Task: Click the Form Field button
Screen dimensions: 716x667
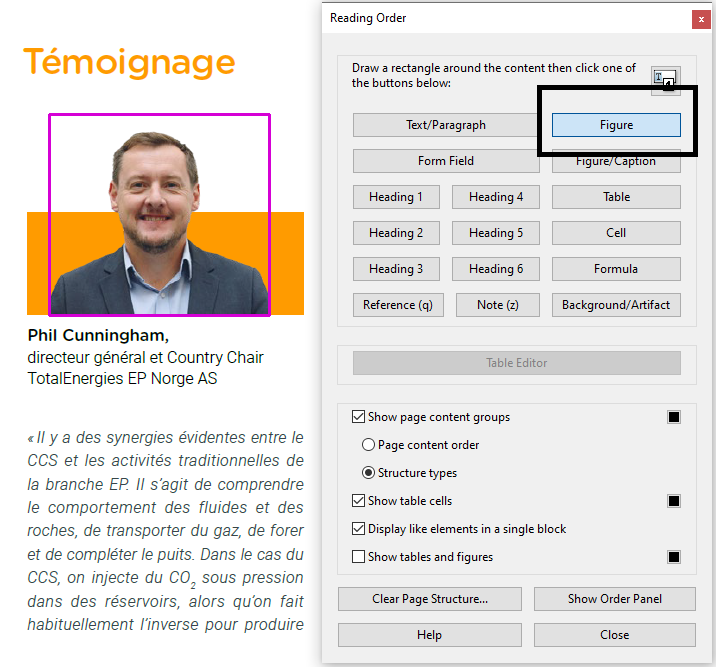Action: tap(446, 161)
